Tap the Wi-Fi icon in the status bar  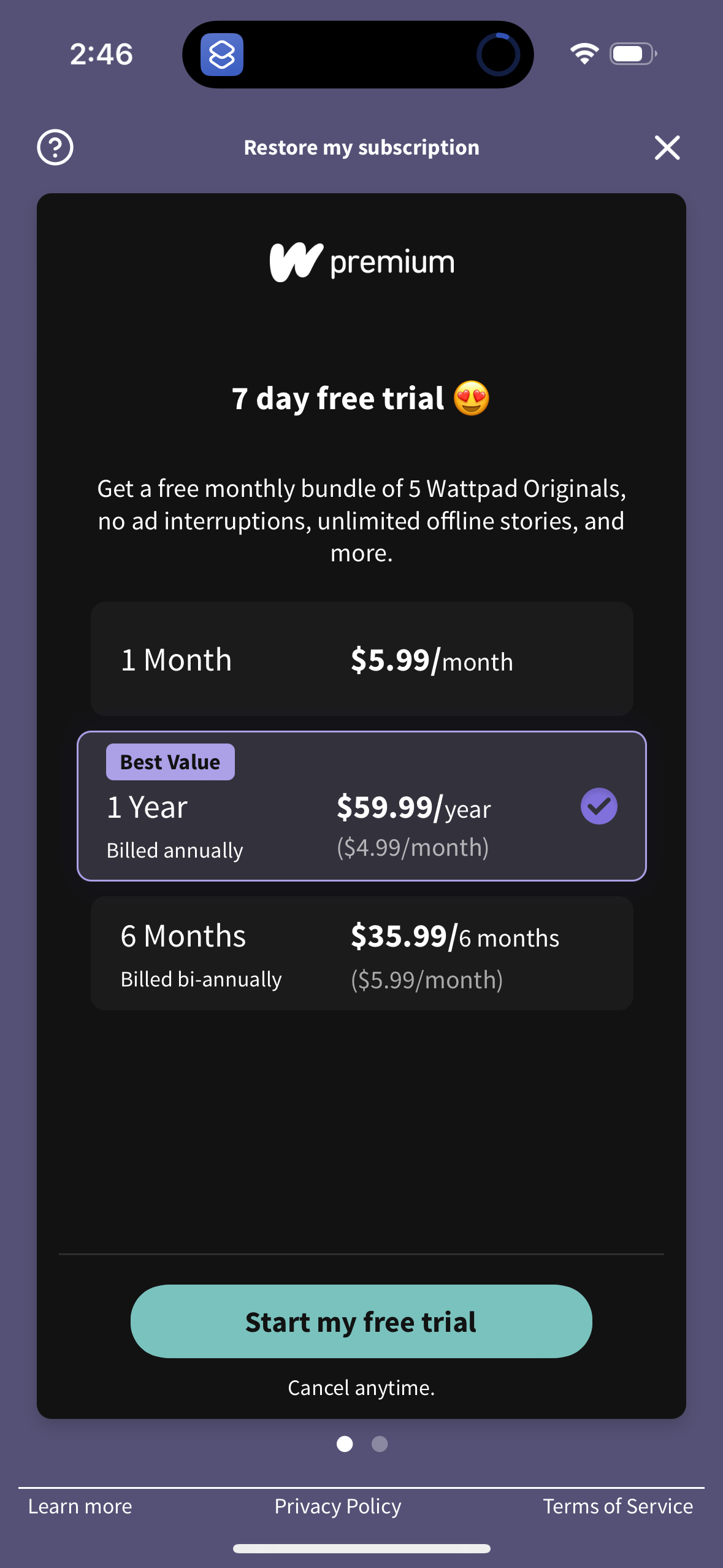coord(584,54)
